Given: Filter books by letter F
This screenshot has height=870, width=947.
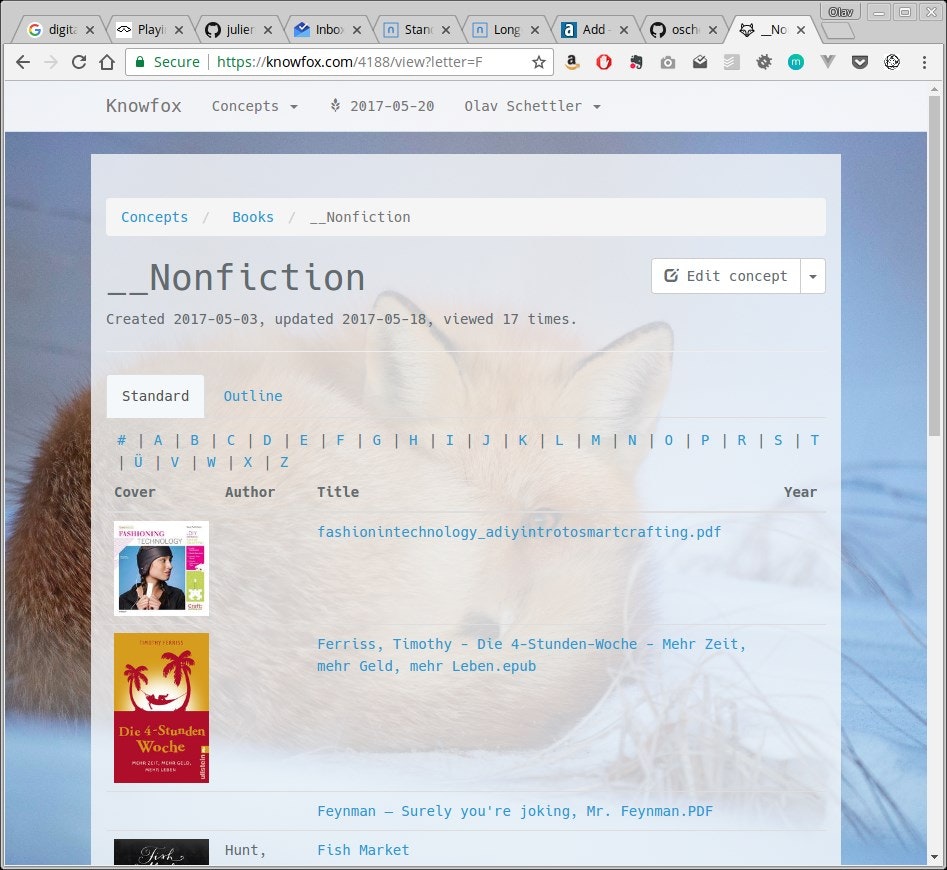Looking at the screenshot, I should click(341, 441).
